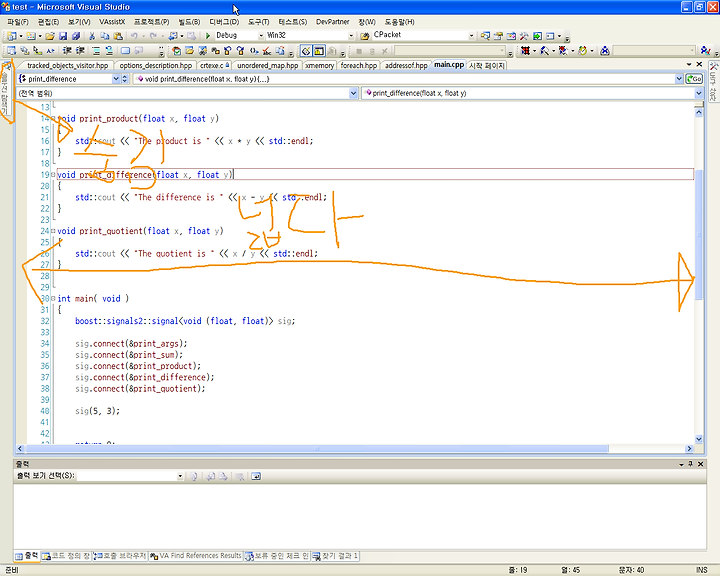Click the Undo arrow icon

(134, 36)
